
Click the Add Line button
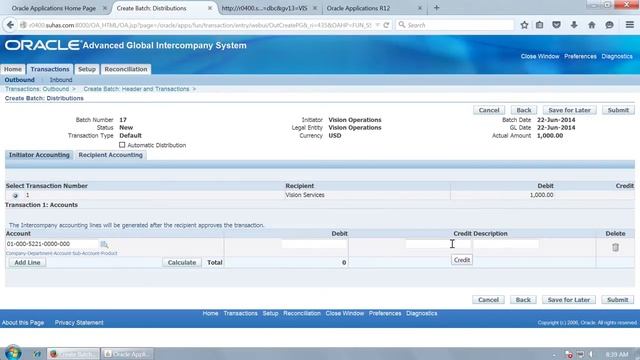pyautogui.click(x=27, y=262)
